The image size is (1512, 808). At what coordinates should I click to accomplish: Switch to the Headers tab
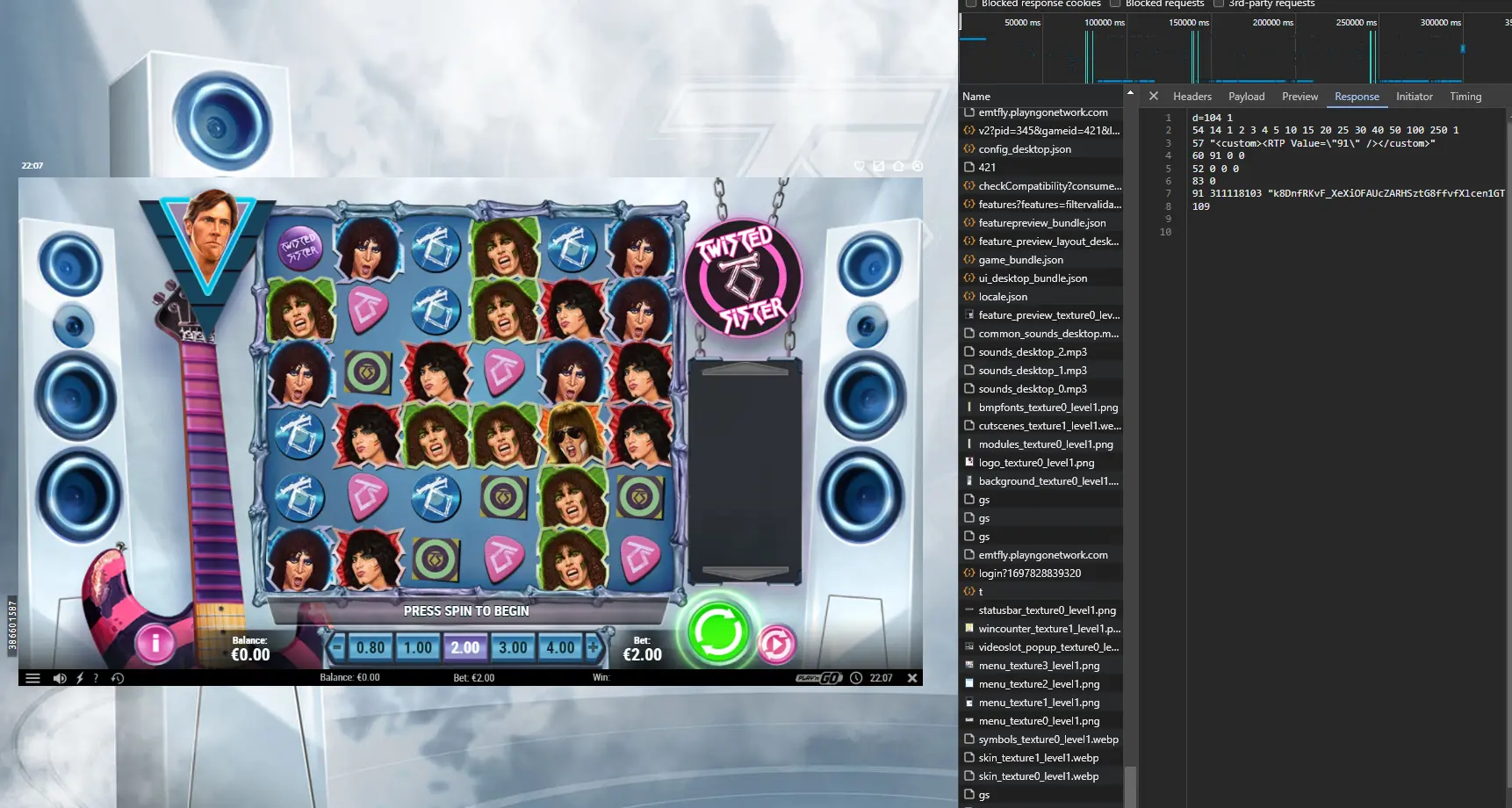[x=1192, y=97]
